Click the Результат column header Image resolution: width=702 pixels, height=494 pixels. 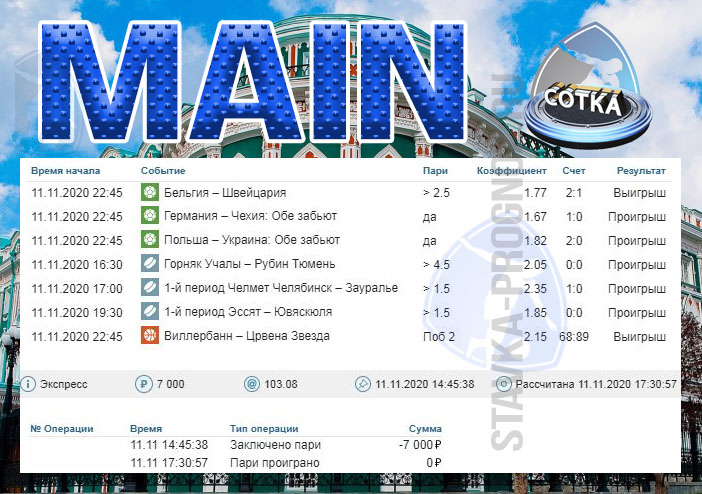click(641, 171)
